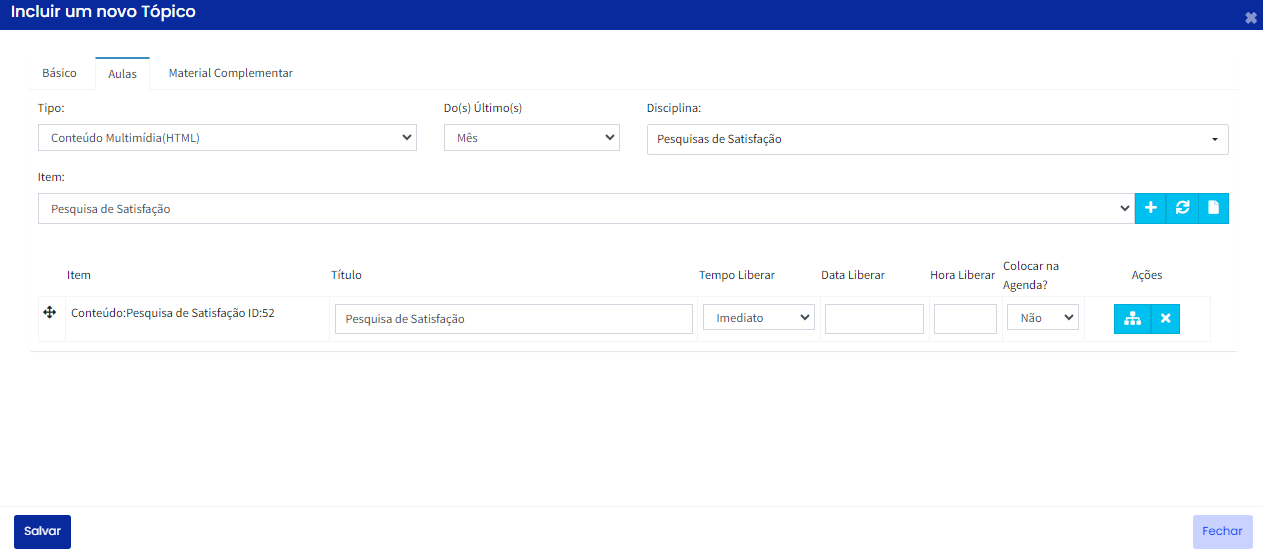Click the refresh icon beside the Item dropdown
Viewport: 1263px width, 553px height.
1182,208
